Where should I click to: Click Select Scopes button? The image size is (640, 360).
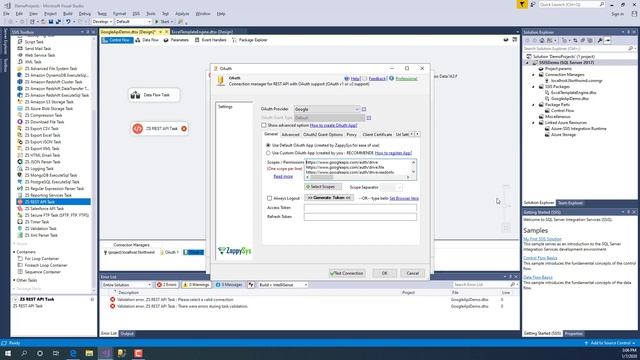pos(323,187)
